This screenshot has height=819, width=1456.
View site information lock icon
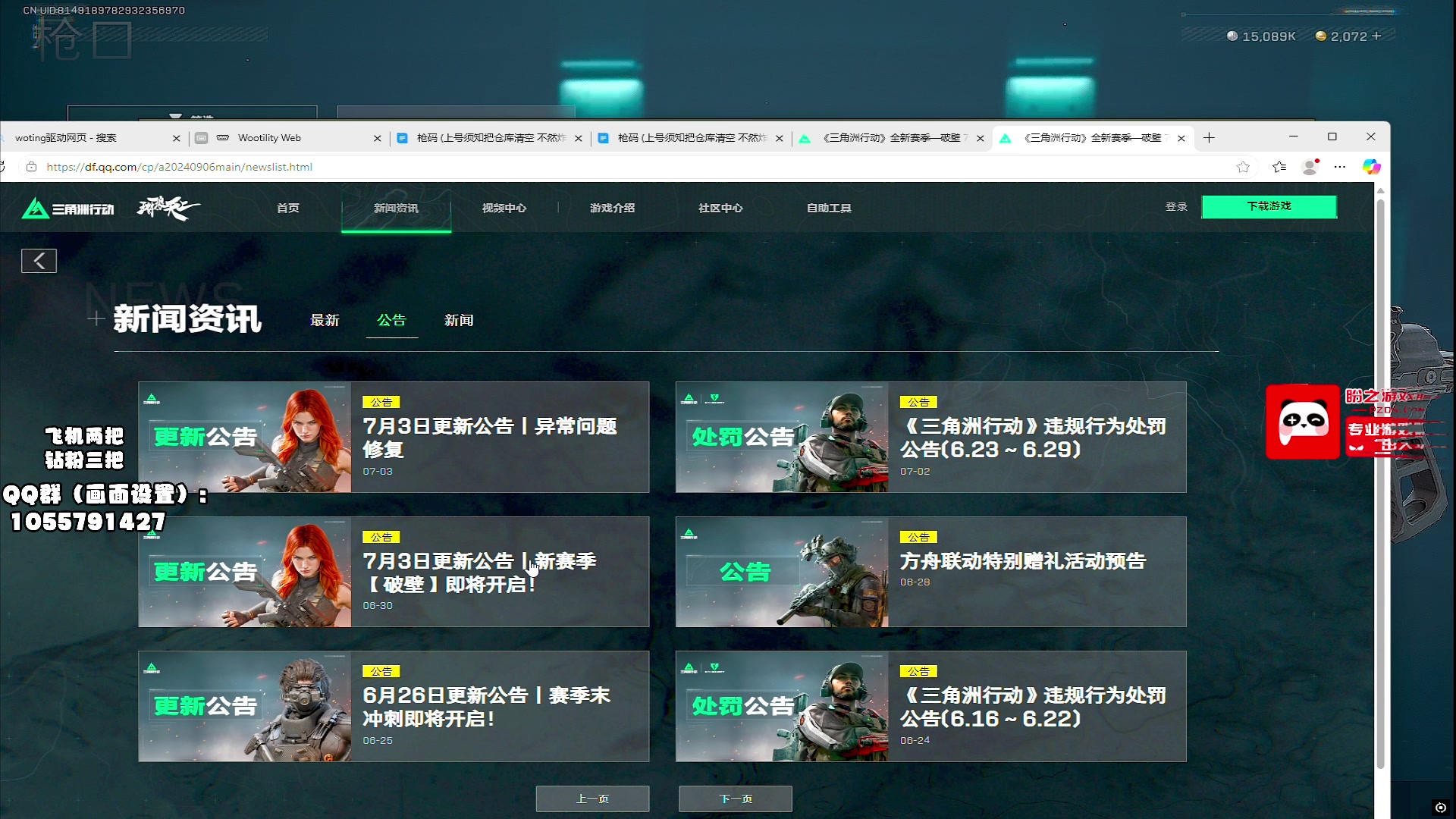31,167
